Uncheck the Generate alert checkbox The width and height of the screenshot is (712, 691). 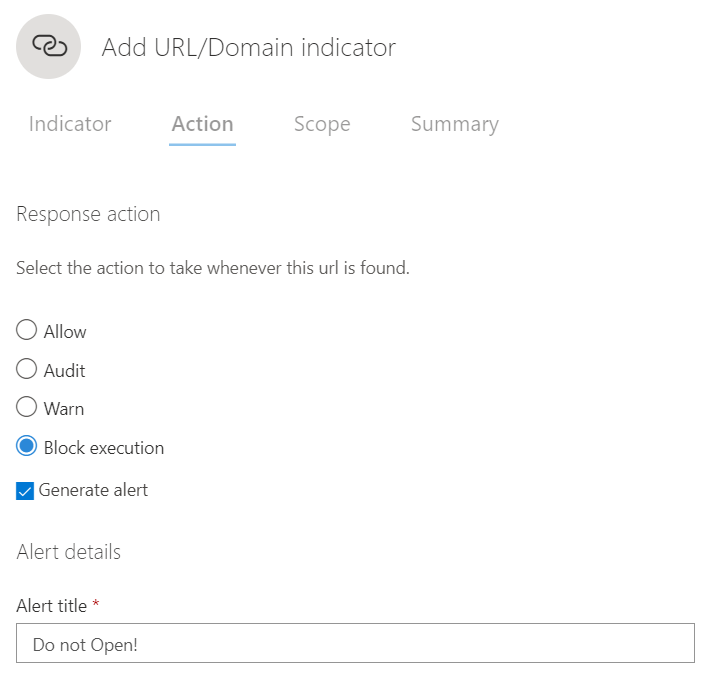click(26, 491)
